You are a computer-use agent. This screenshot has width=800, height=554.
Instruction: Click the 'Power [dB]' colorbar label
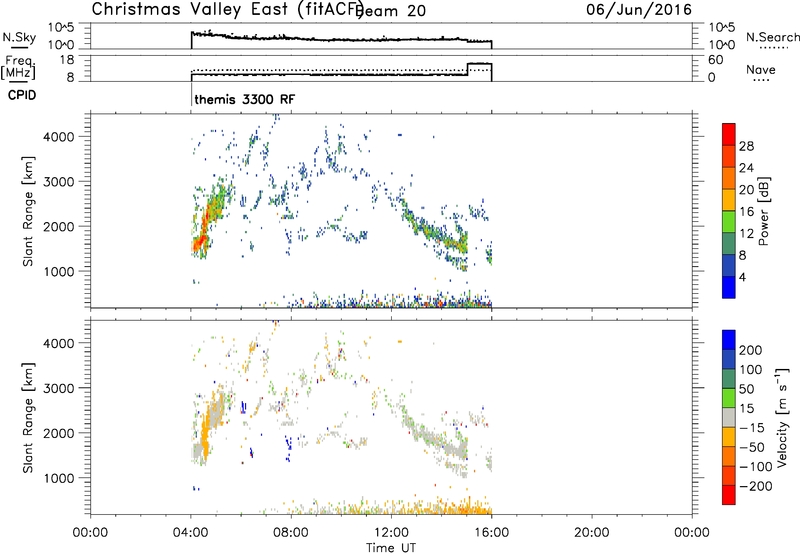click(x=763, y=211)
